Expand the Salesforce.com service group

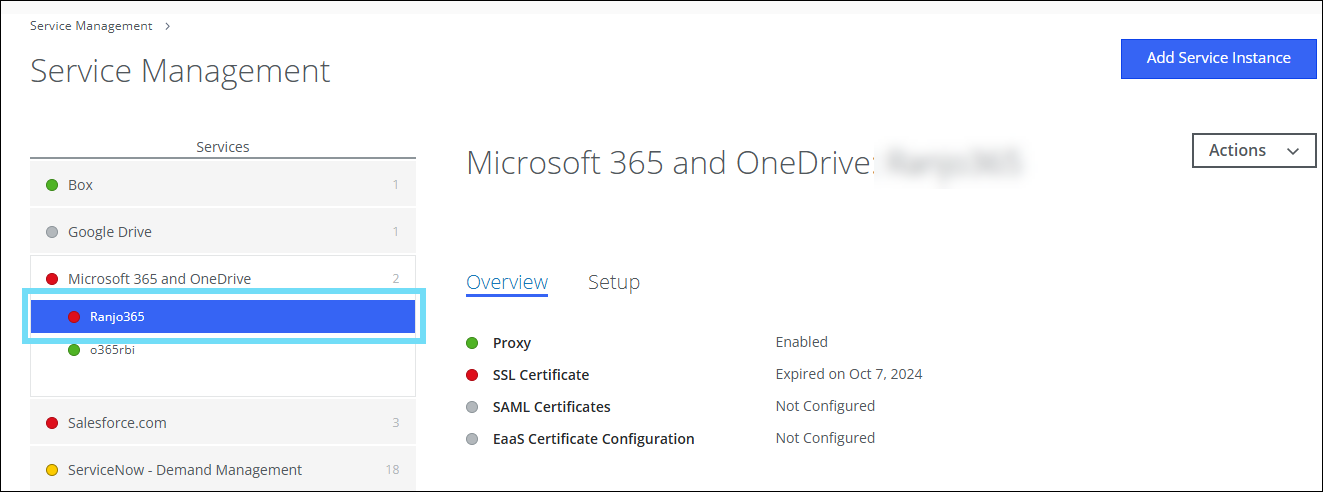(117, 423)
